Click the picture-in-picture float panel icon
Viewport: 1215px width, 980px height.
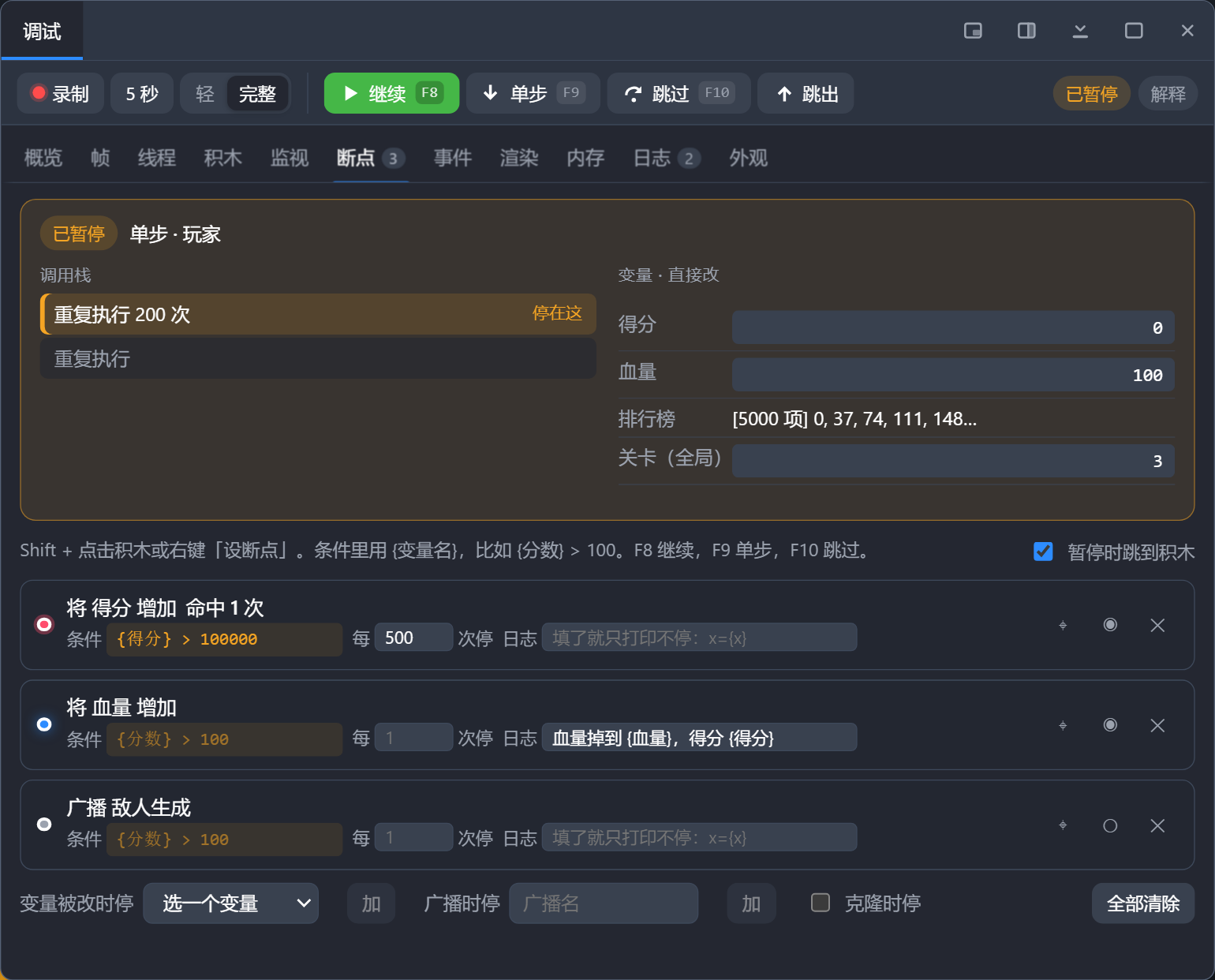[x=973, y=31]
